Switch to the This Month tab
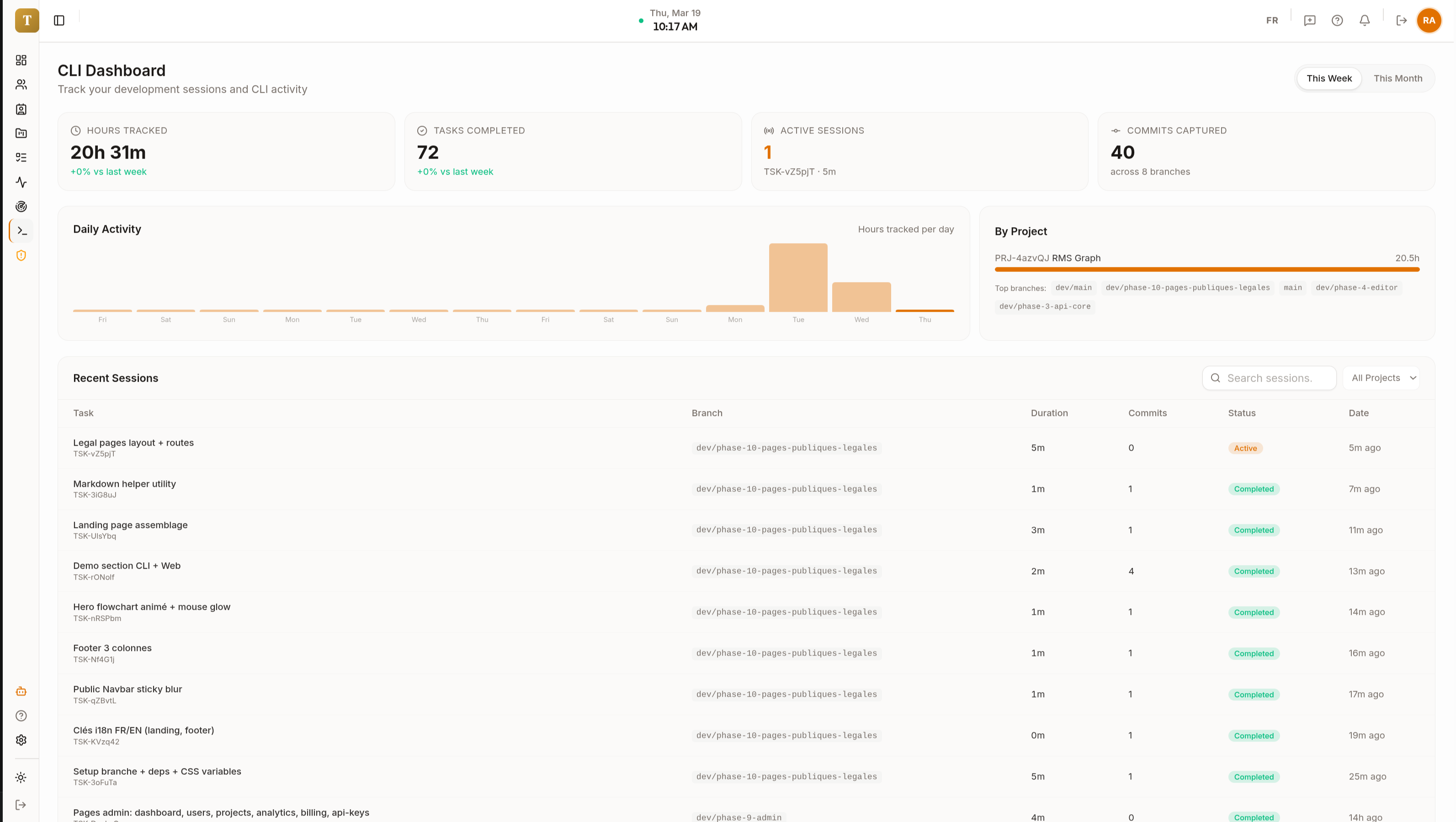 (1397, 78)
